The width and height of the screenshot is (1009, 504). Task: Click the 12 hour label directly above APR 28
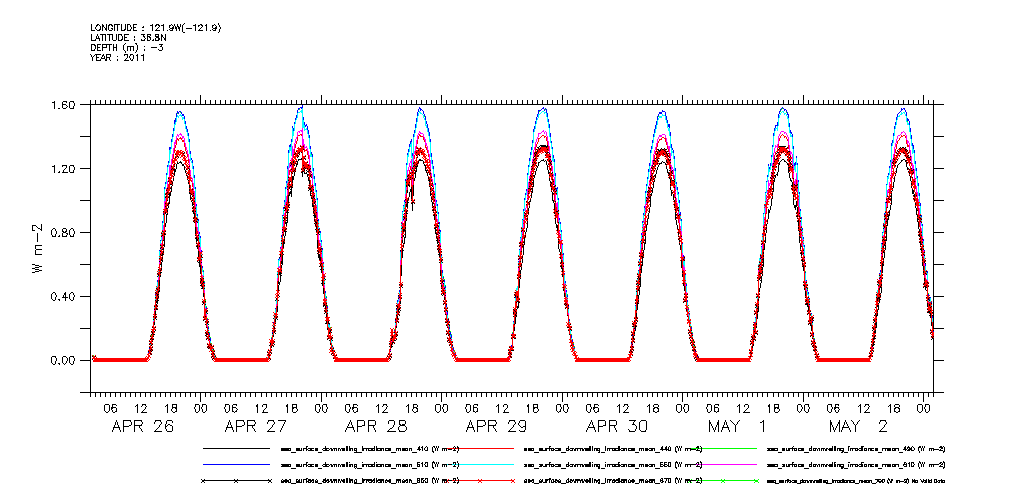382,407
